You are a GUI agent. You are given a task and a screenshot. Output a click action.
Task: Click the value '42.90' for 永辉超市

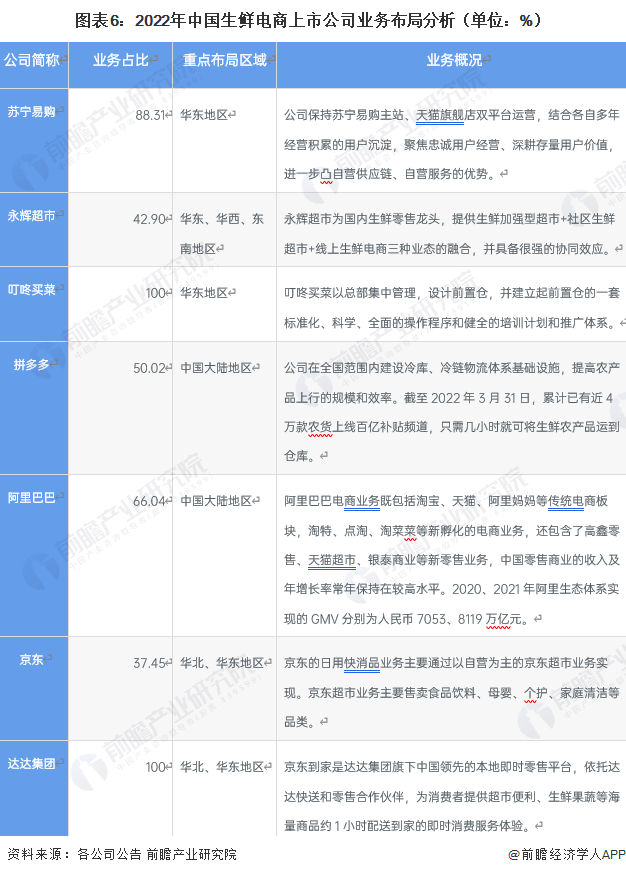click(x=149, y=219)
